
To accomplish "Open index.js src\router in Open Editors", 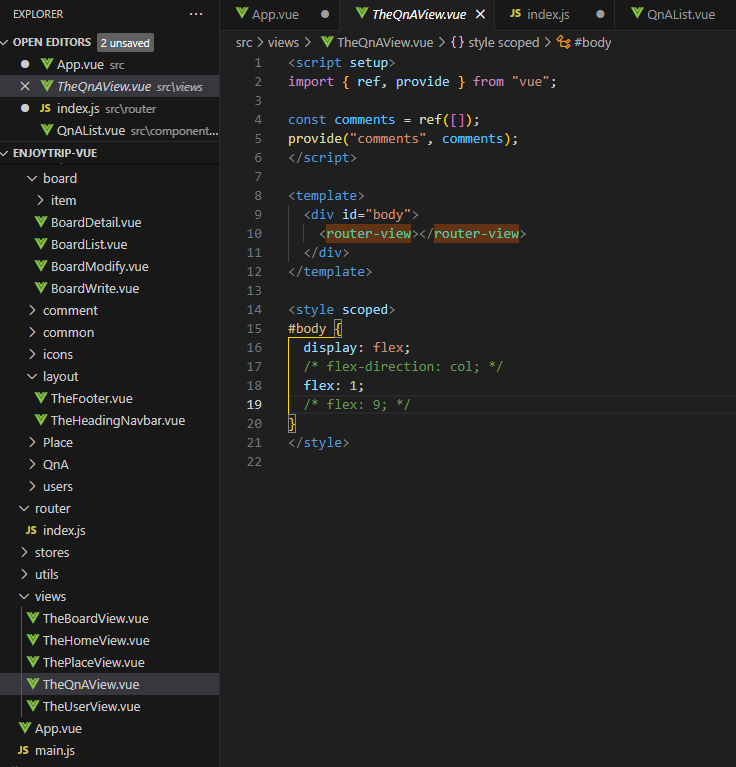I will tap(110, 109).
